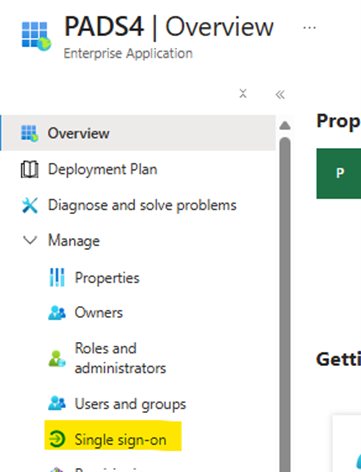The width and height of the screenshot is (361, 472).
Task: Open Single sign-on settings
Action: click(120, 440)
